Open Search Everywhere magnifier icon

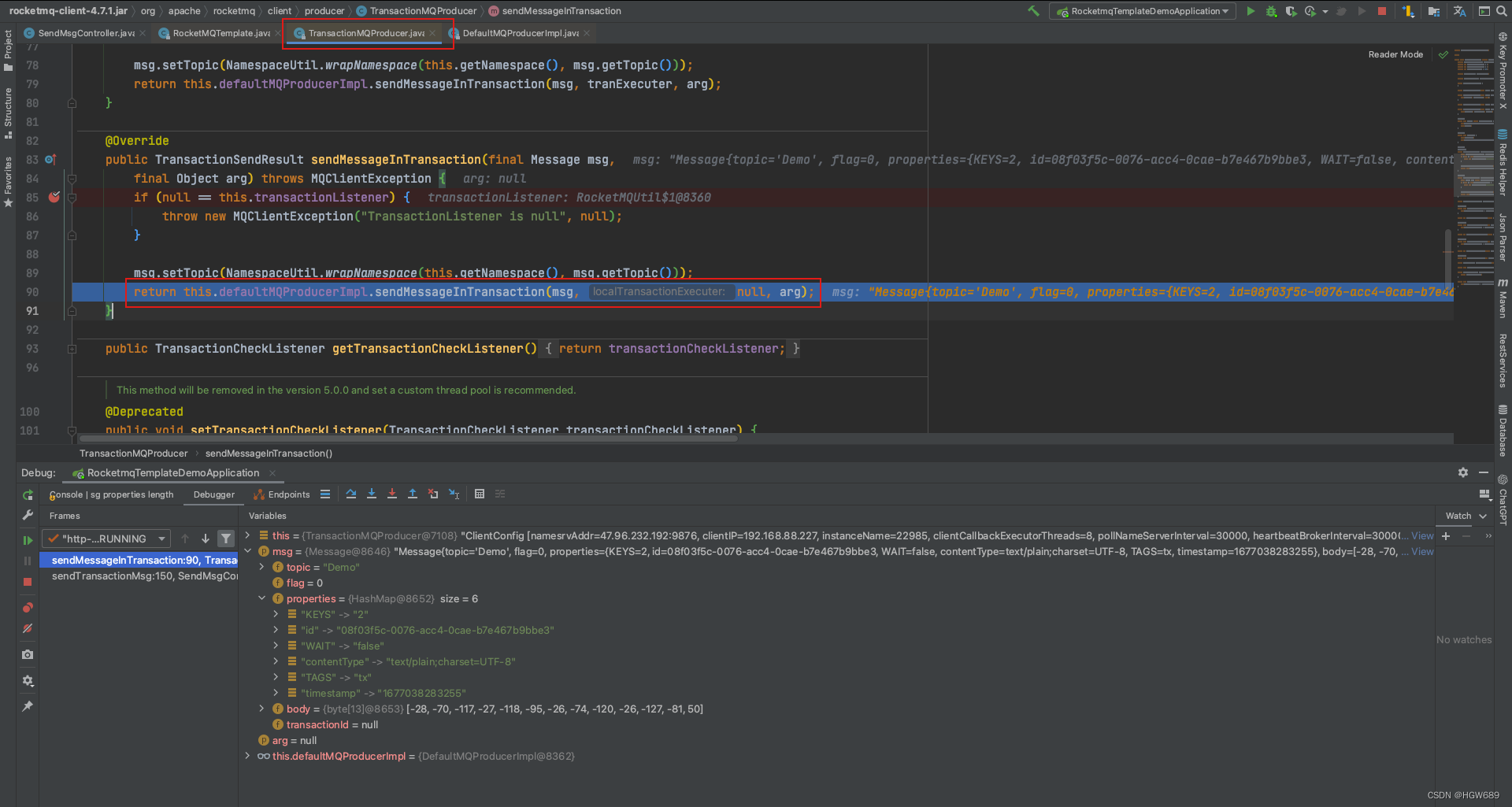click(x=1503, y=11)
